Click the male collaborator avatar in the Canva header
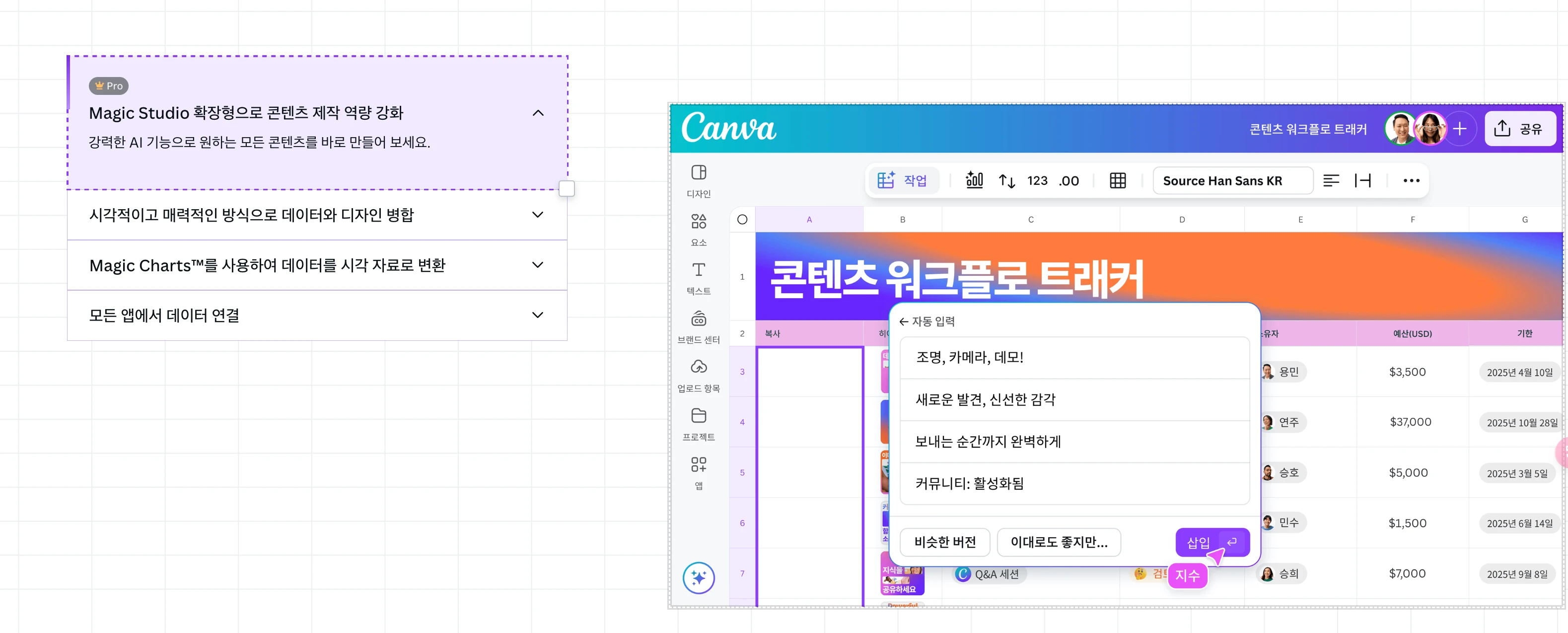The image size is (1568, 633). click(1400, 129)
